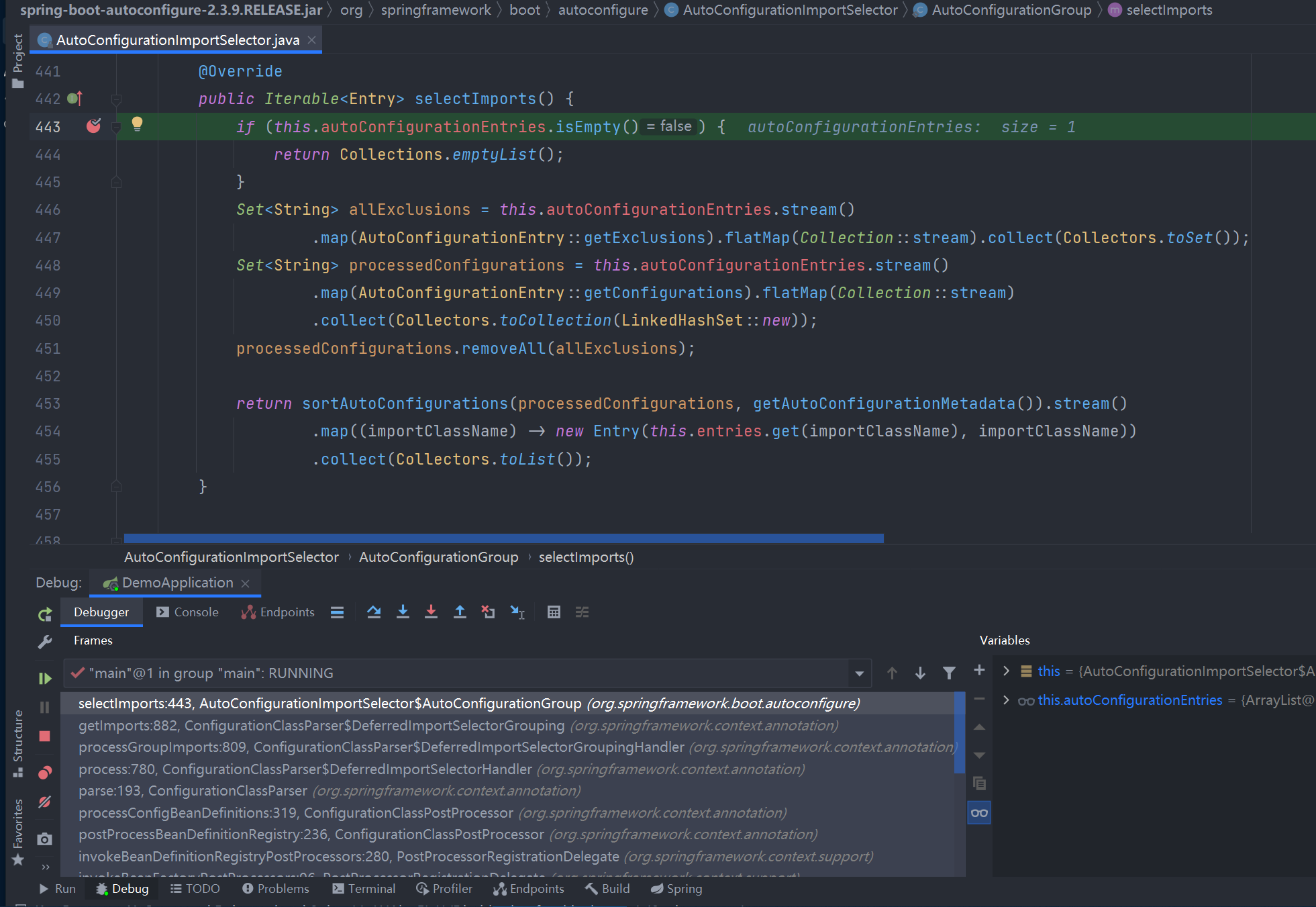Open the Run tool window
Viewport: 1316px width, 907px height.
[x=57, y=889]
